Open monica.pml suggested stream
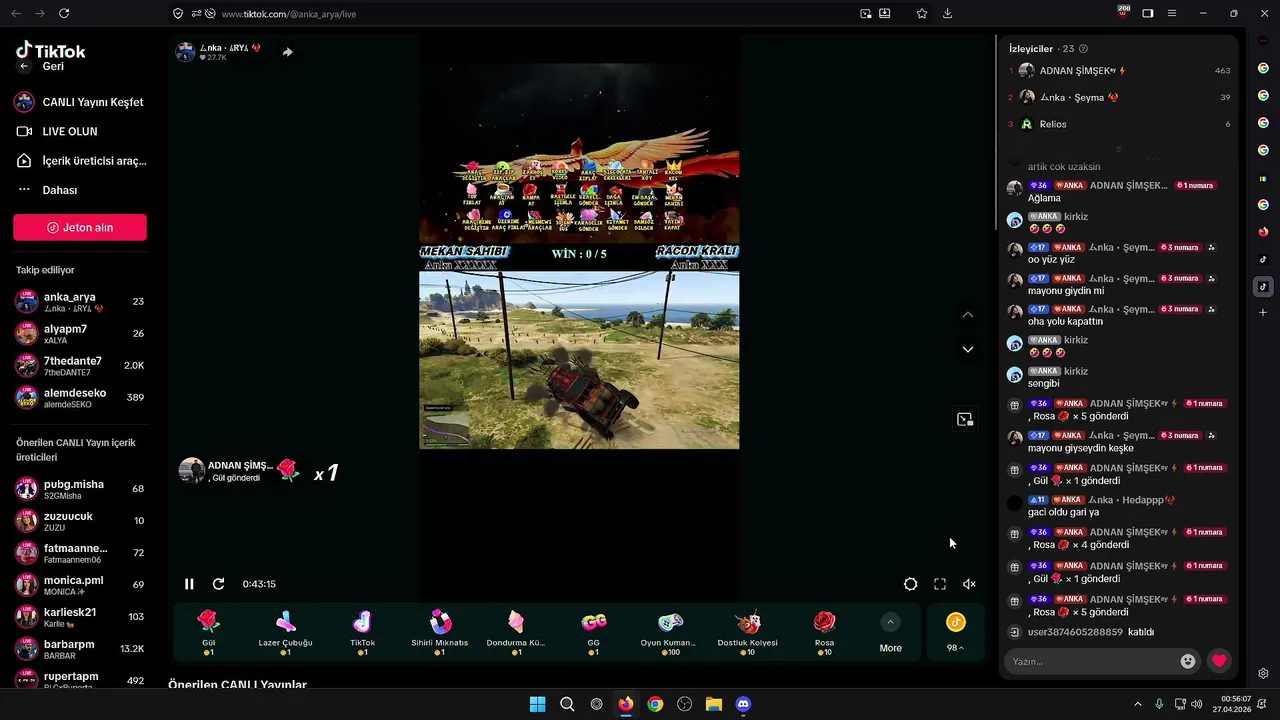The width and height of the screenshot is (1280, 720). (x=80, y=585)
